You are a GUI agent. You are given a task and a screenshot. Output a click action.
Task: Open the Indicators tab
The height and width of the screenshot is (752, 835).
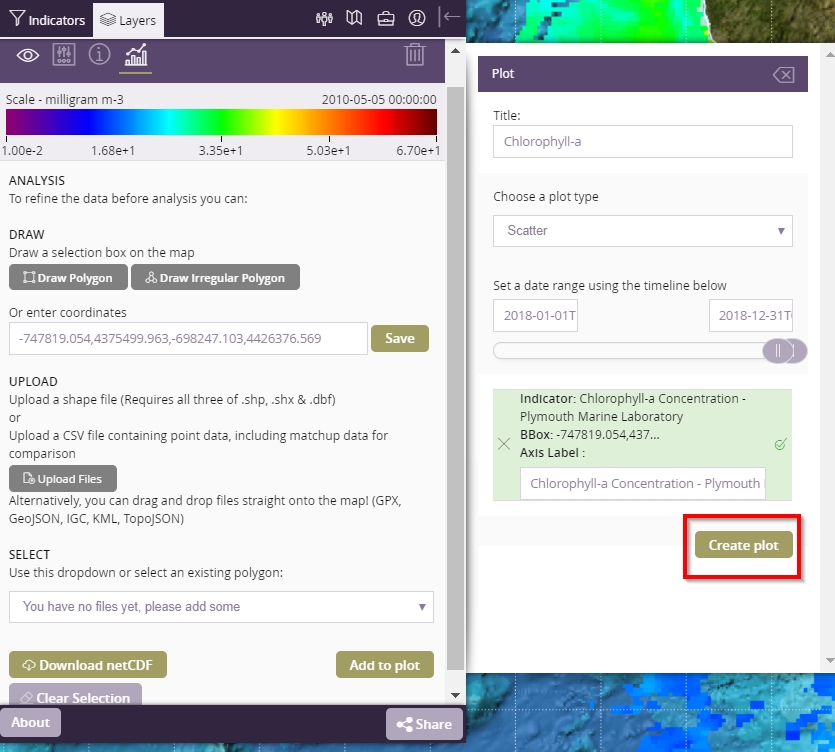[47, 20]
